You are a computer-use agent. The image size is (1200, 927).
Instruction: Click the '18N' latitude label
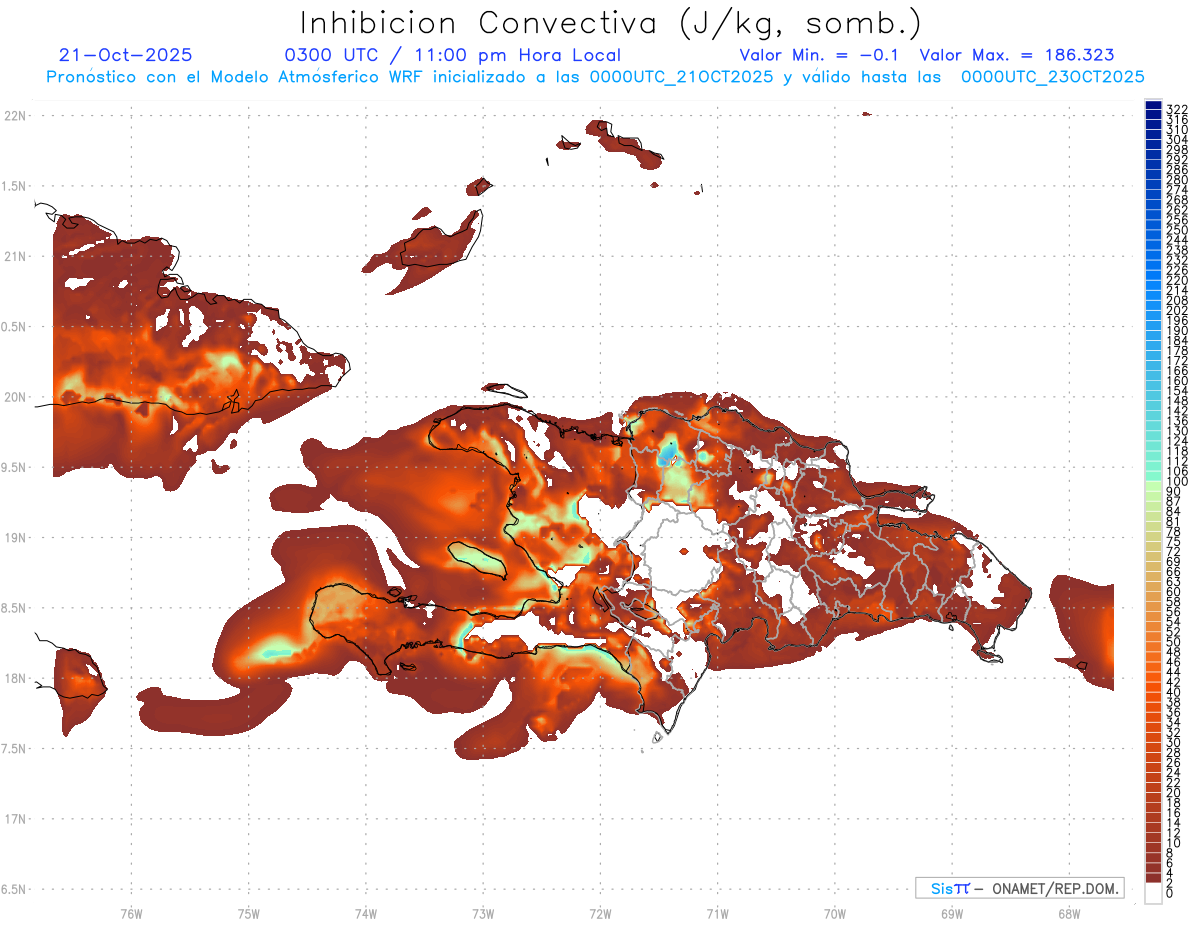tap(15, 679)
